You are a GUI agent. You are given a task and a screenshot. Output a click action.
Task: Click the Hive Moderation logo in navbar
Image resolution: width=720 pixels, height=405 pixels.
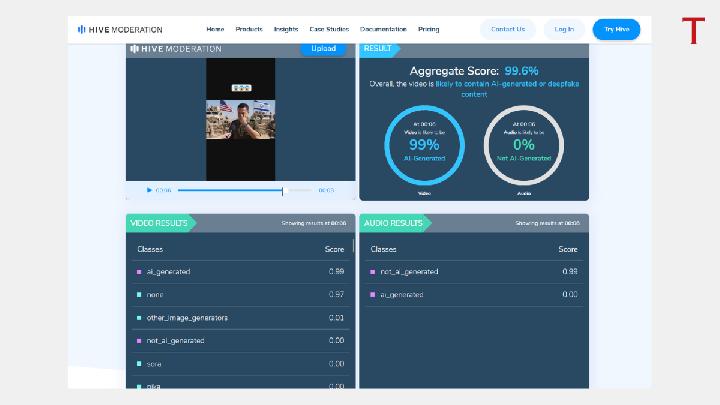pyautogui.click(x=120, y=30)
